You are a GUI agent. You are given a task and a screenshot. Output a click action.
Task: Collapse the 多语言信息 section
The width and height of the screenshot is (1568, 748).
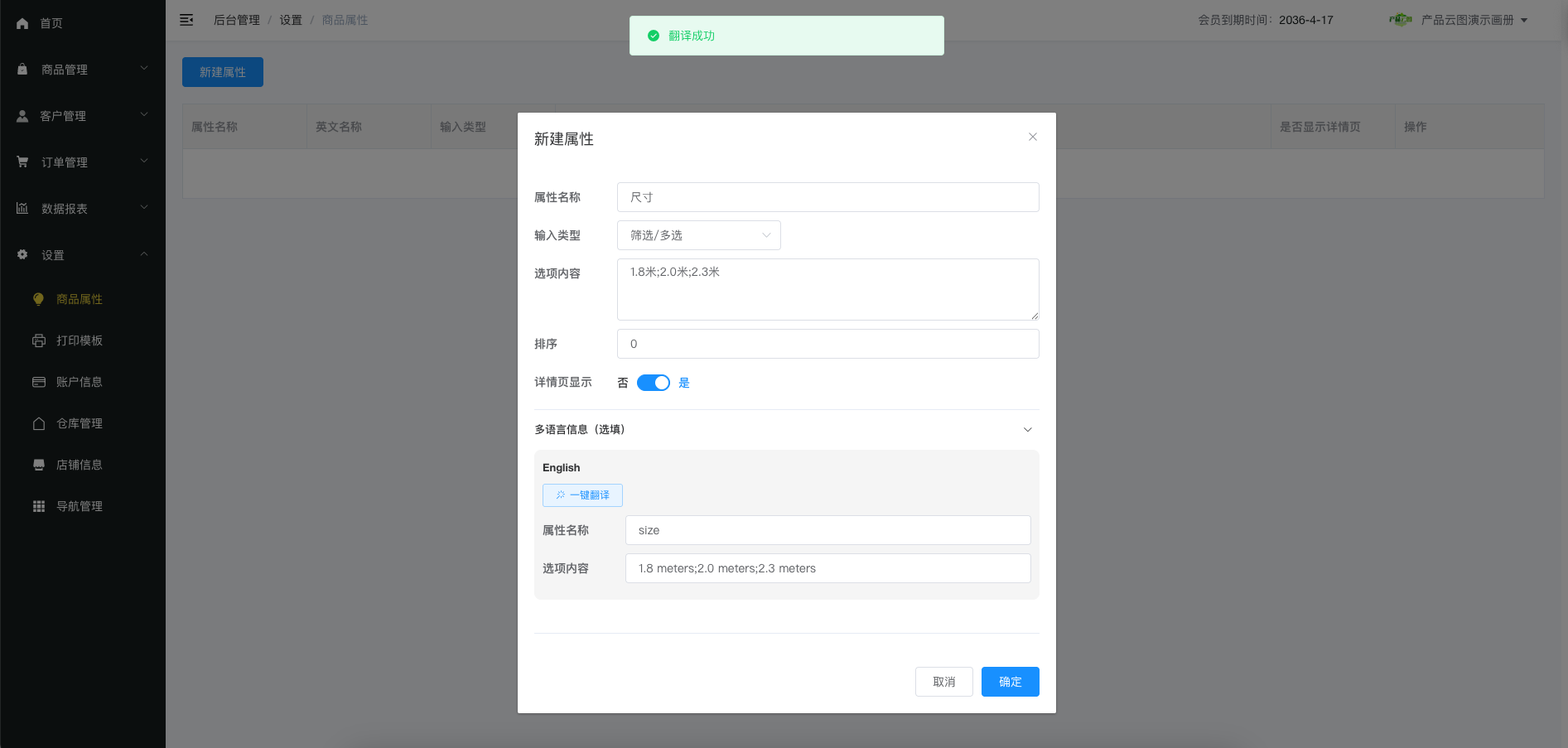pyautogui.click(x=1028, y=429)
